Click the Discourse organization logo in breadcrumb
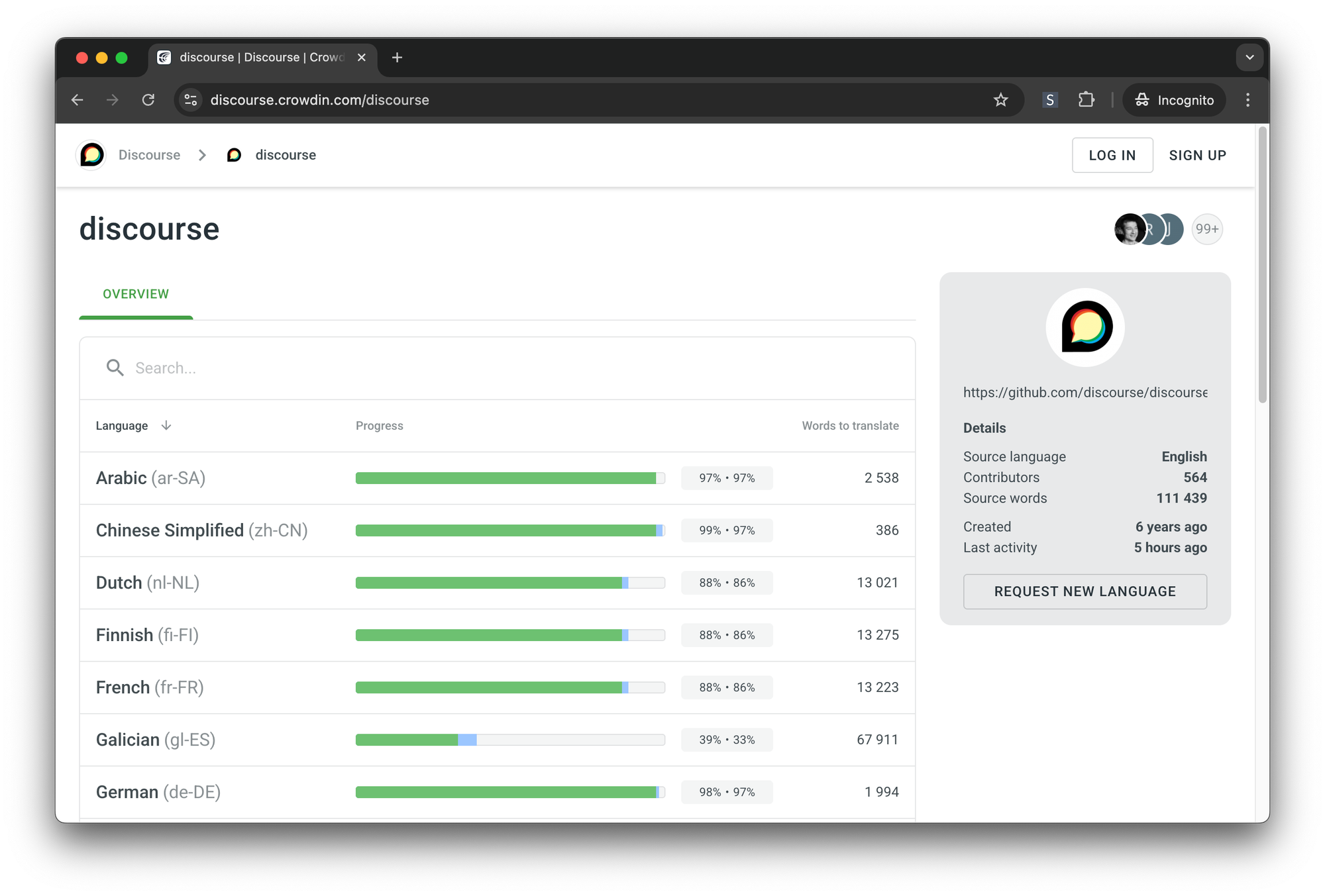The width and height of the screenshot is (1325, 896). click(92, 155)
